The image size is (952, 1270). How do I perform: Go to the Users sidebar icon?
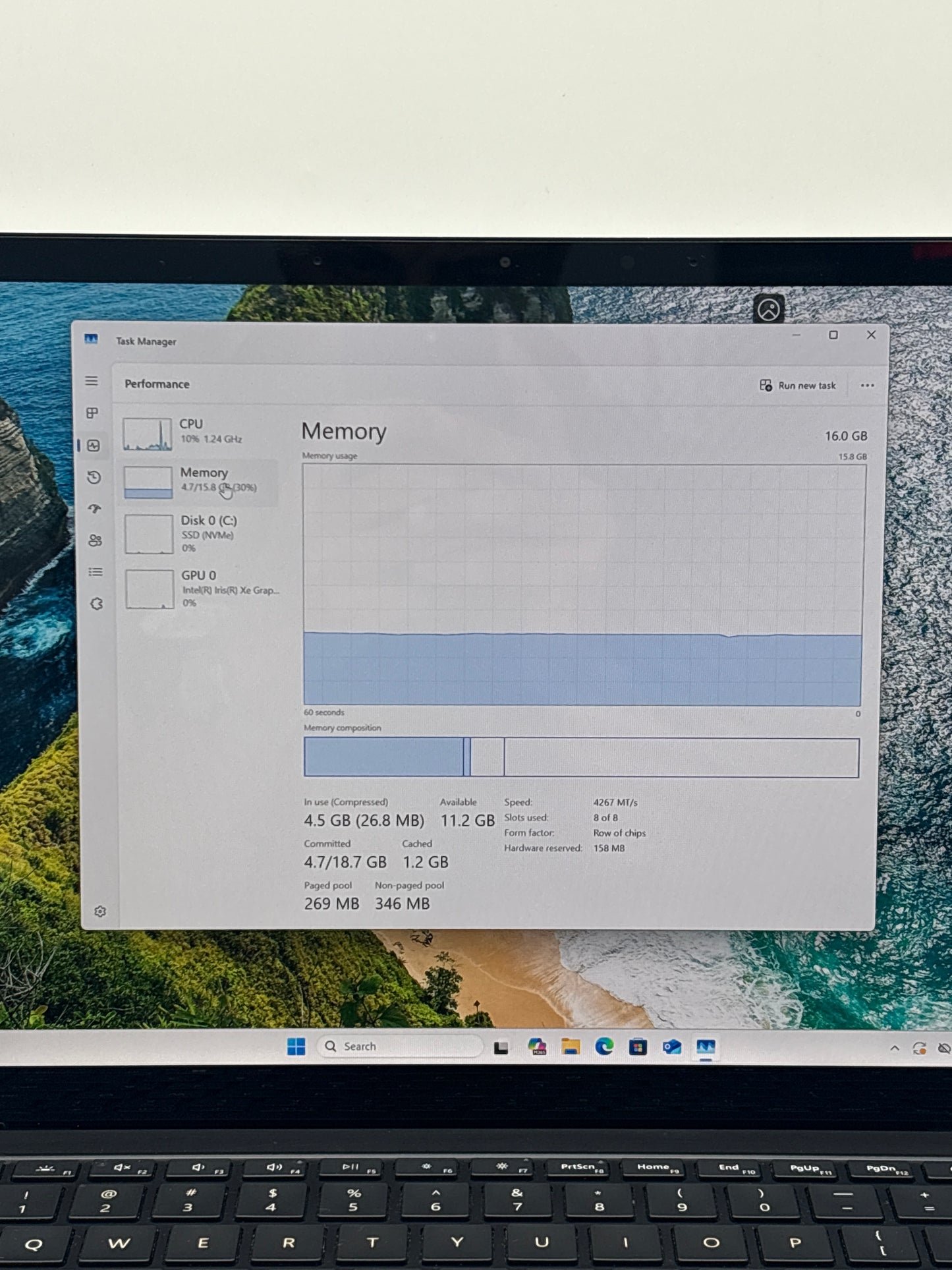[x=95, y=540]
